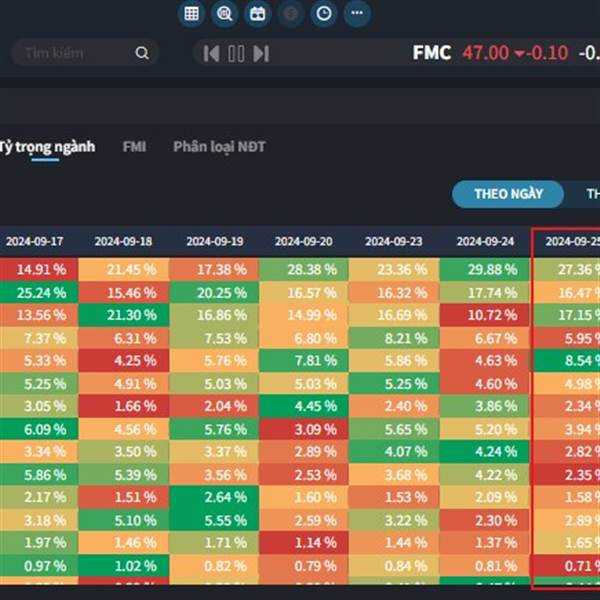Image resolution: width=600 pixels, height=600 pixels.
Task: Click the 5.55 % cell
Action: click(x=214, y=520)
